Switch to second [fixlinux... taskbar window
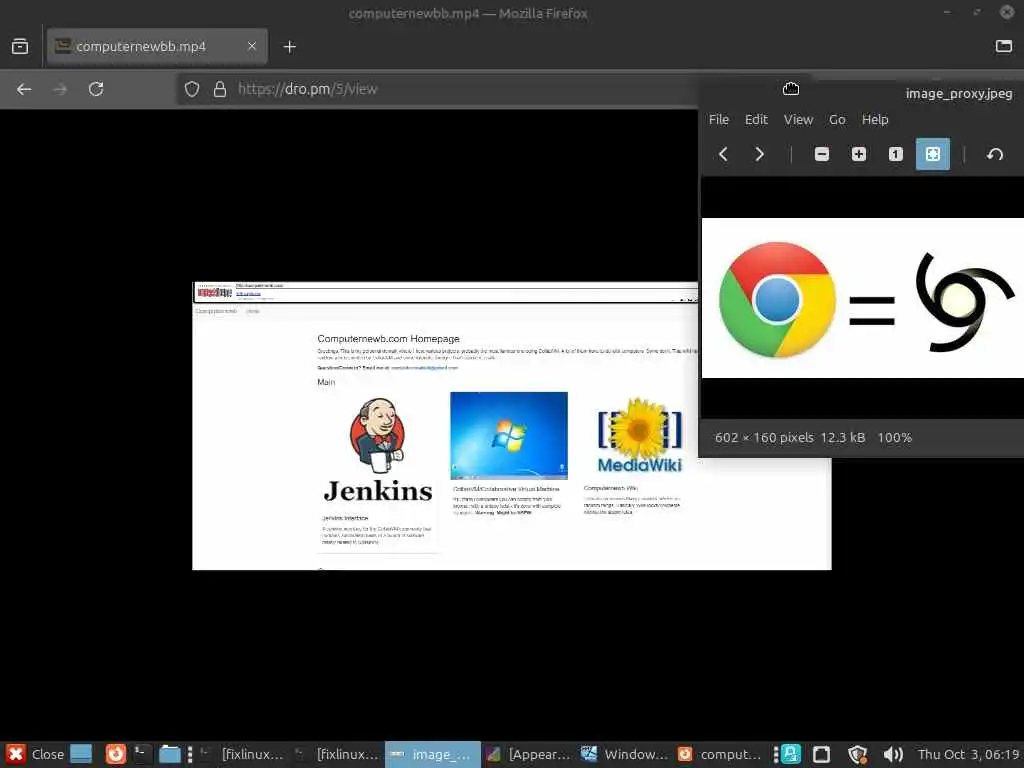Viewport: 1024px width, 768px height. (336, 754)
